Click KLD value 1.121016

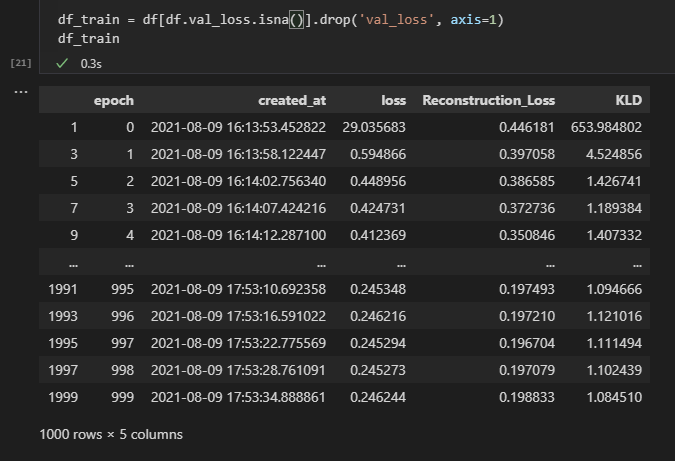point(614,316)
